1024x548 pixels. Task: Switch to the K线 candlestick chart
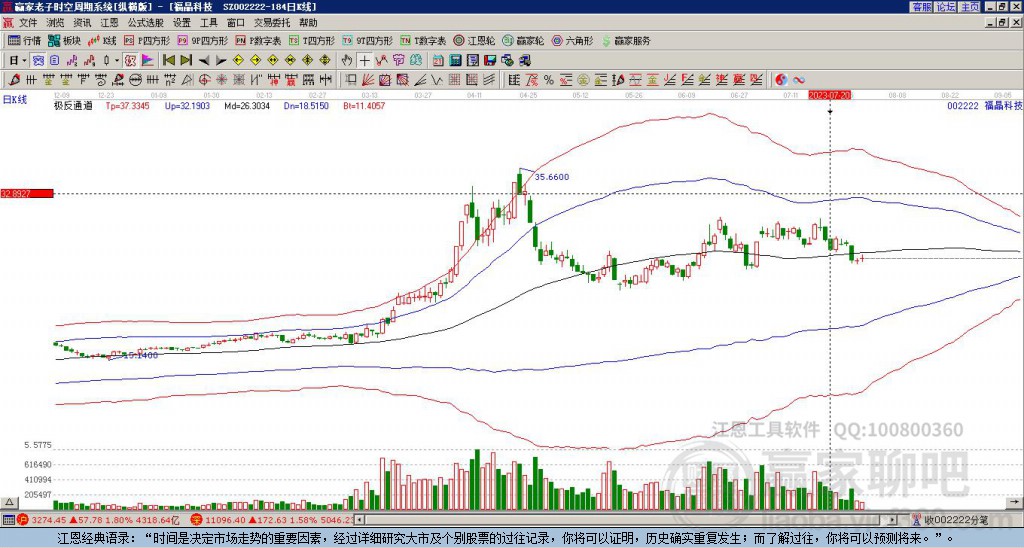103,40
